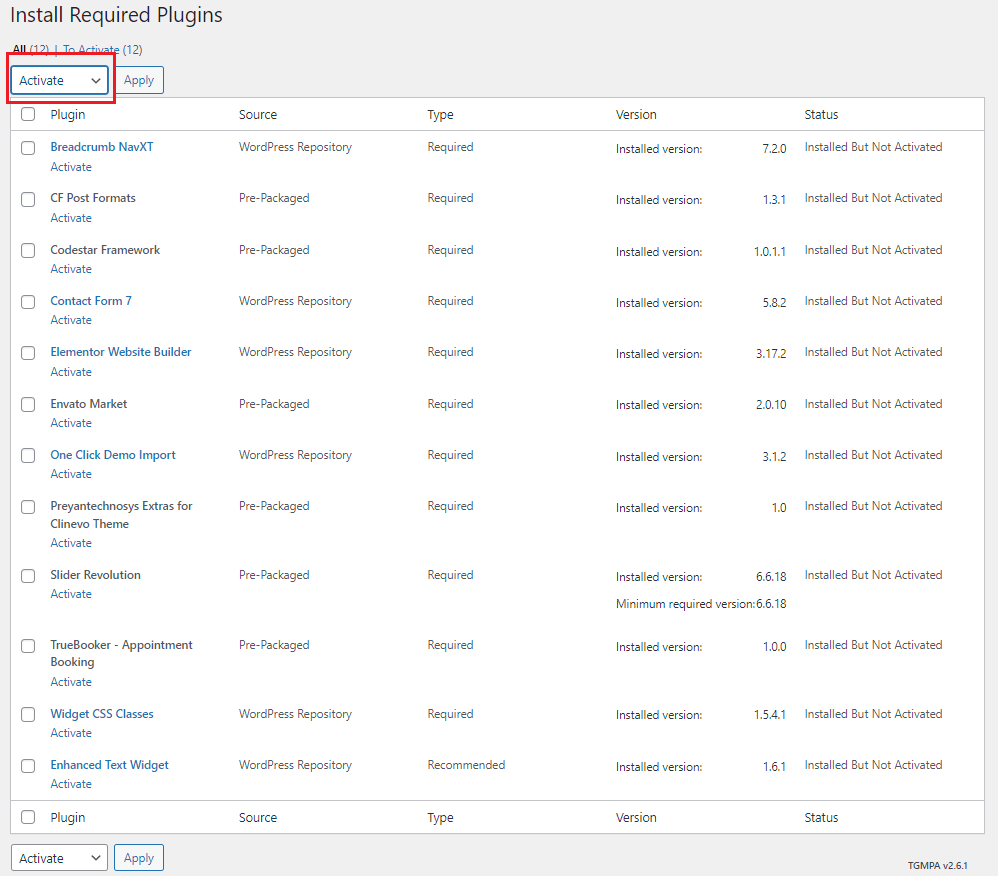The height and width of the screenshot is (876, 998).
Task: Check the Enhanced Text Widget checkbox
Action: [28, 766]
